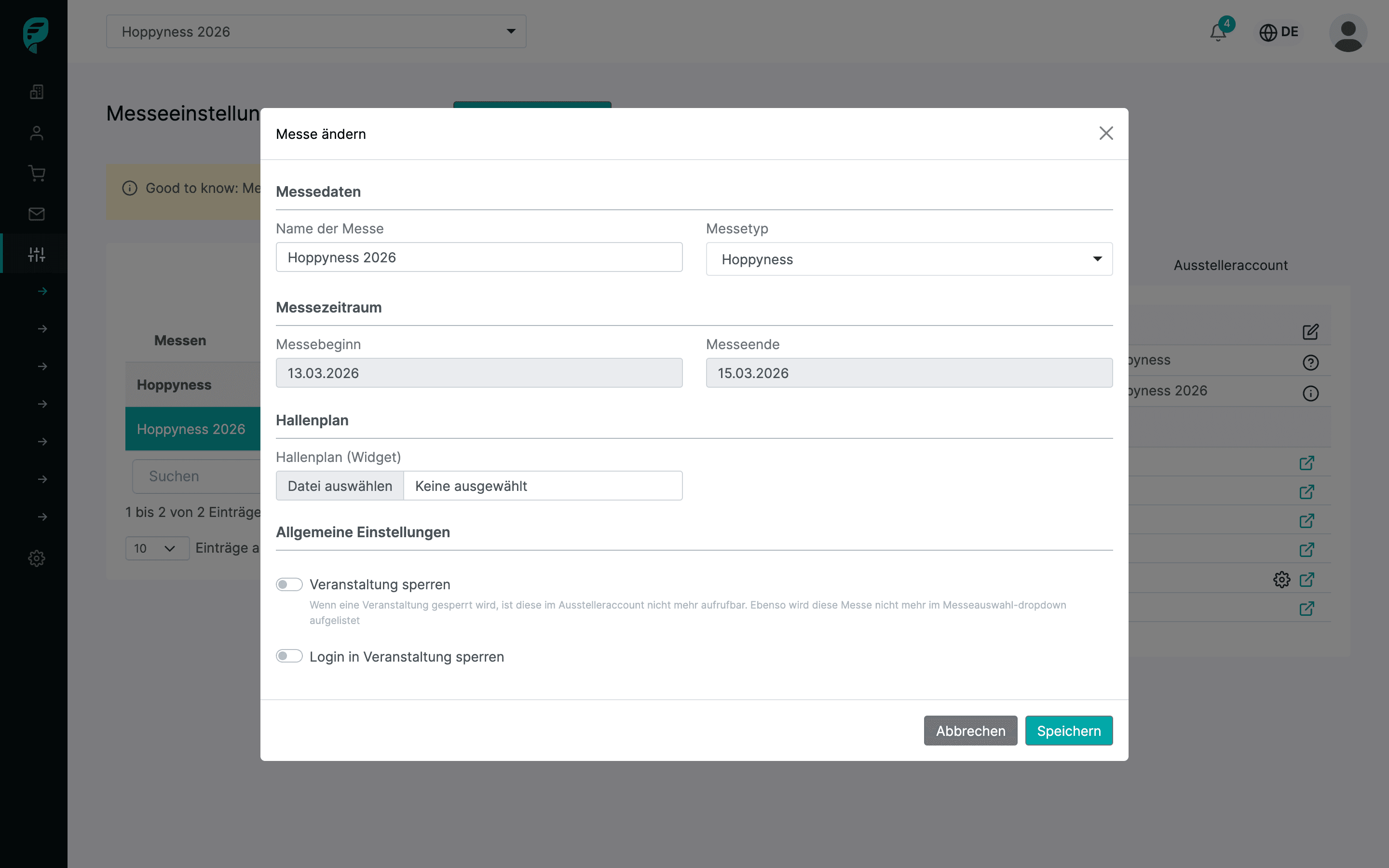
Task: Click the Abbrechen button
Action: 970,730
